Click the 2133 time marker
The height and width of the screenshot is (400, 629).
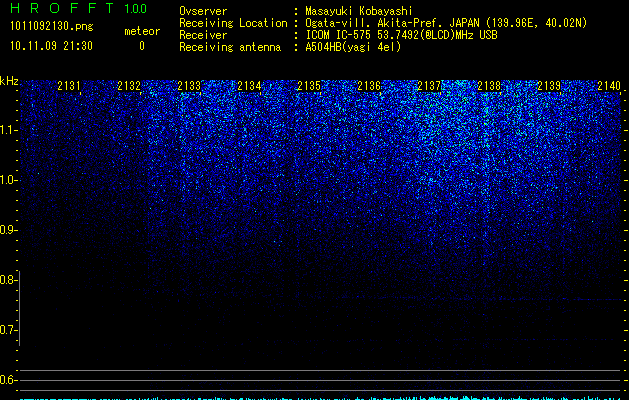pyautogui.click(x=189, y=85)
